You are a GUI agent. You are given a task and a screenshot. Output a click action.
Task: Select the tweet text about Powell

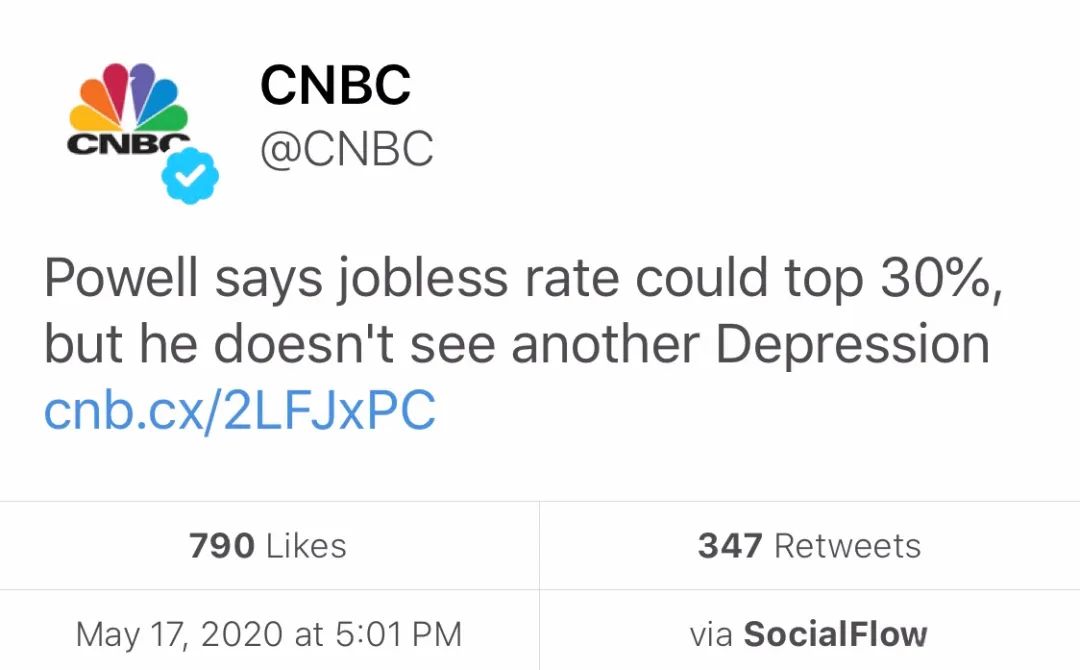[523, 311]
